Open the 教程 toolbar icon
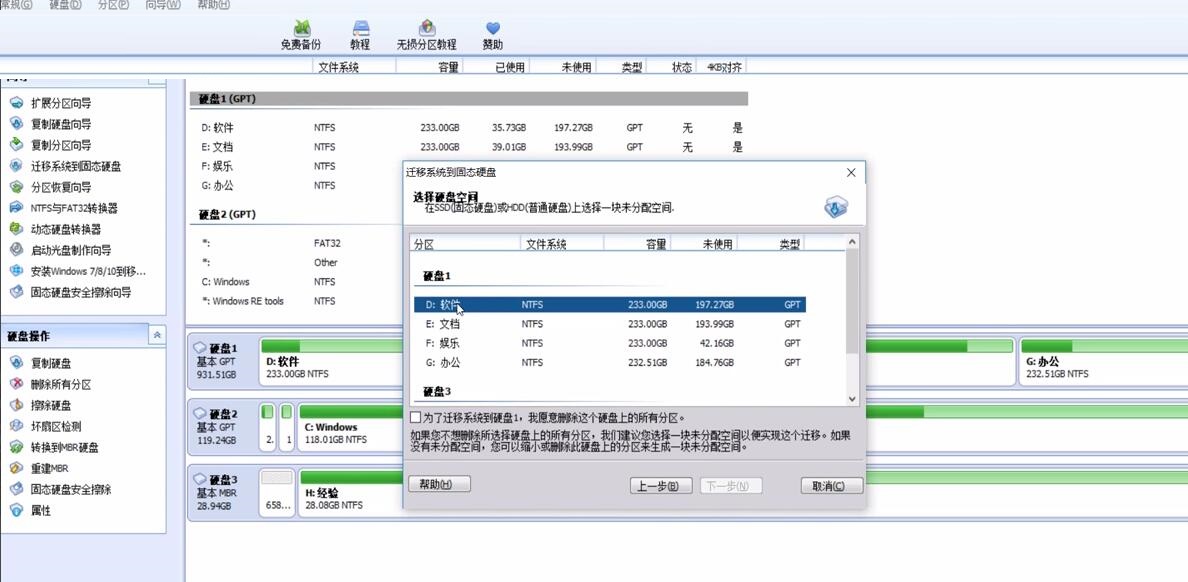The height and width of the screenshot is (582, 1188). click(361, 36)
